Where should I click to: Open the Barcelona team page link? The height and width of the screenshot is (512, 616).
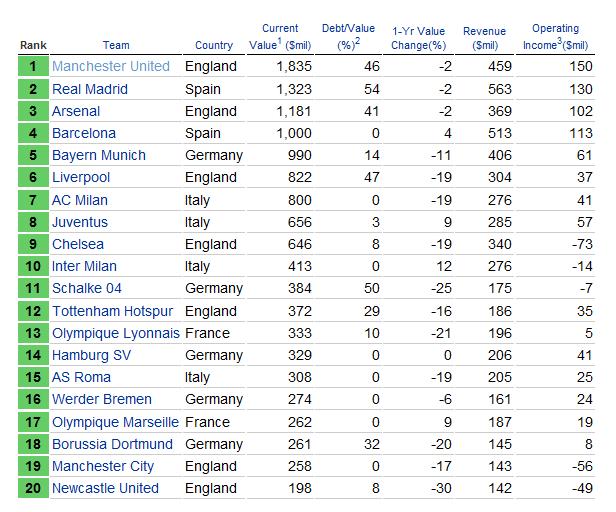coord(84,133)
